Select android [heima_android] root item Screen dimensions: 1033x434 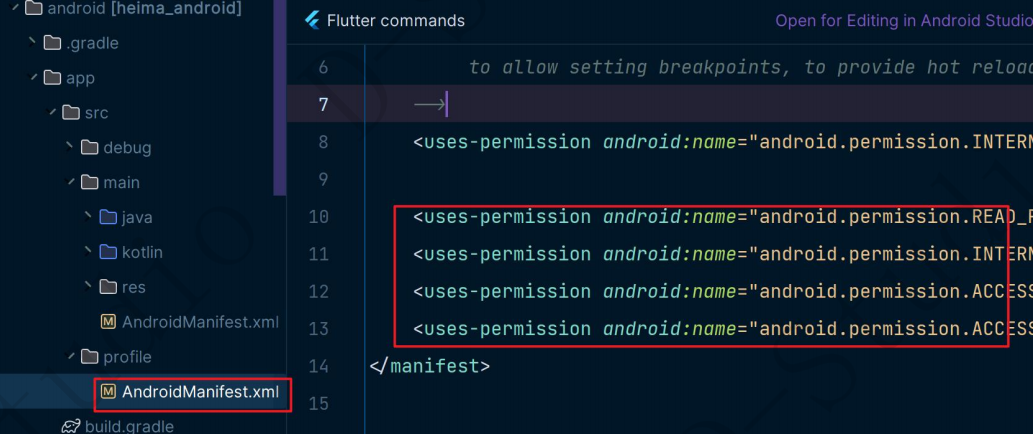tap(144, 9)
